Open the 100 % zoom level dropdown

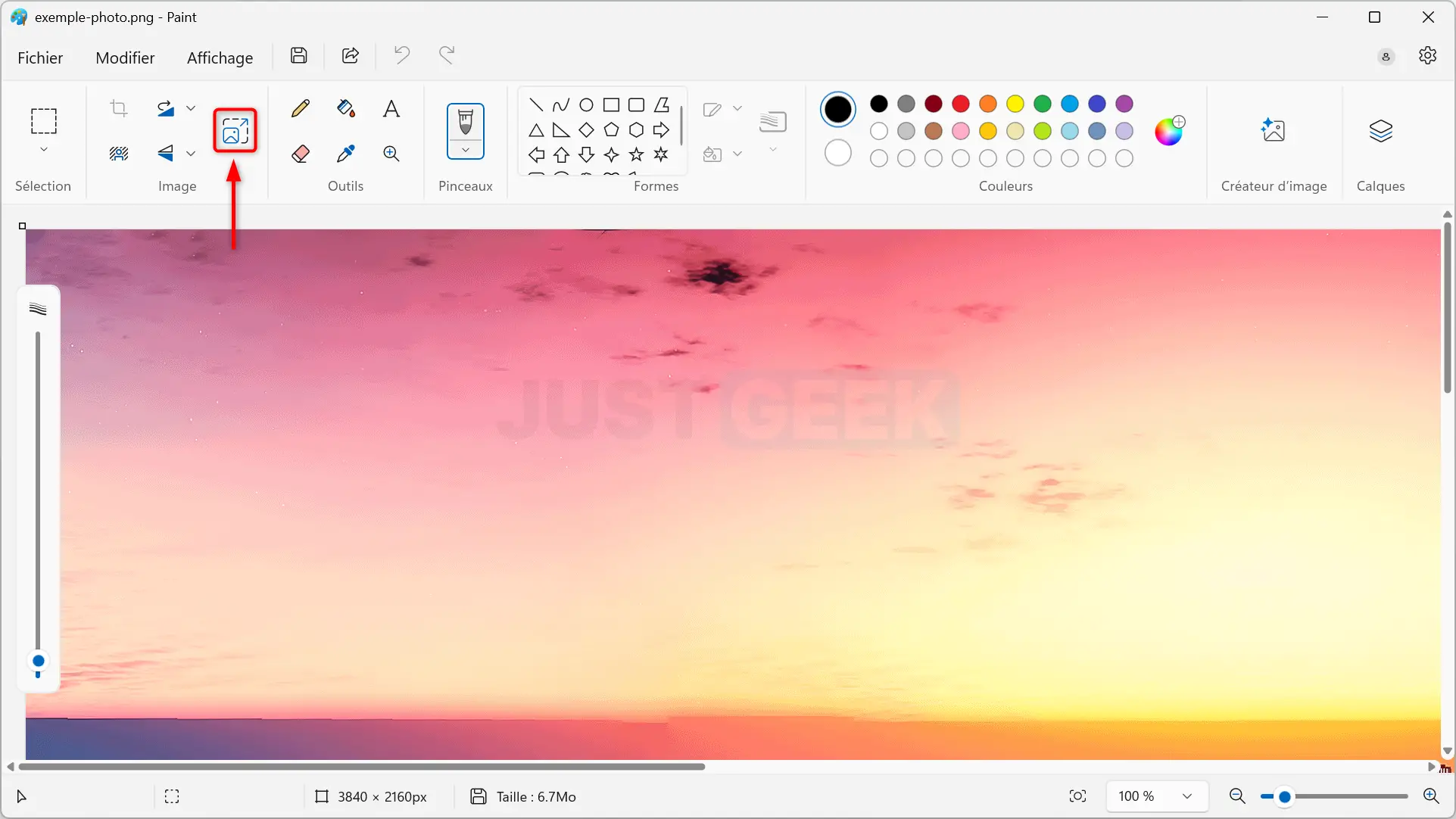point(1157,796)
